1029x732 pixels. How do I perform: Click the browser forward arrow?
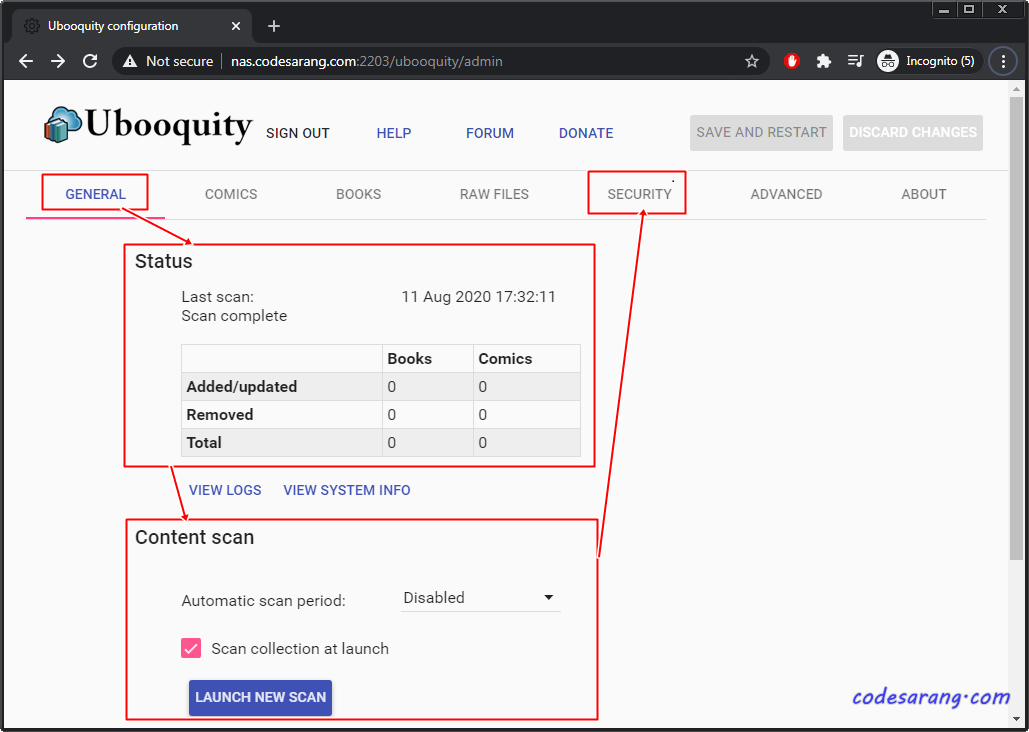coord(58,61)
